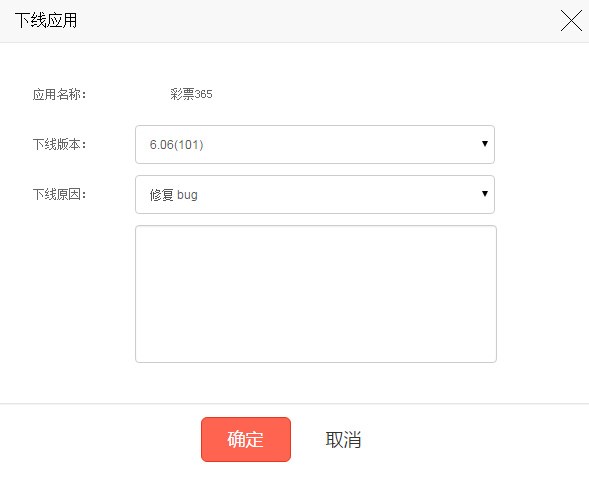Viewport: 589px width, 477px height.
Task: Open the 下线原因 dropdown showing 修复 bug
Action: coord(315,195)
